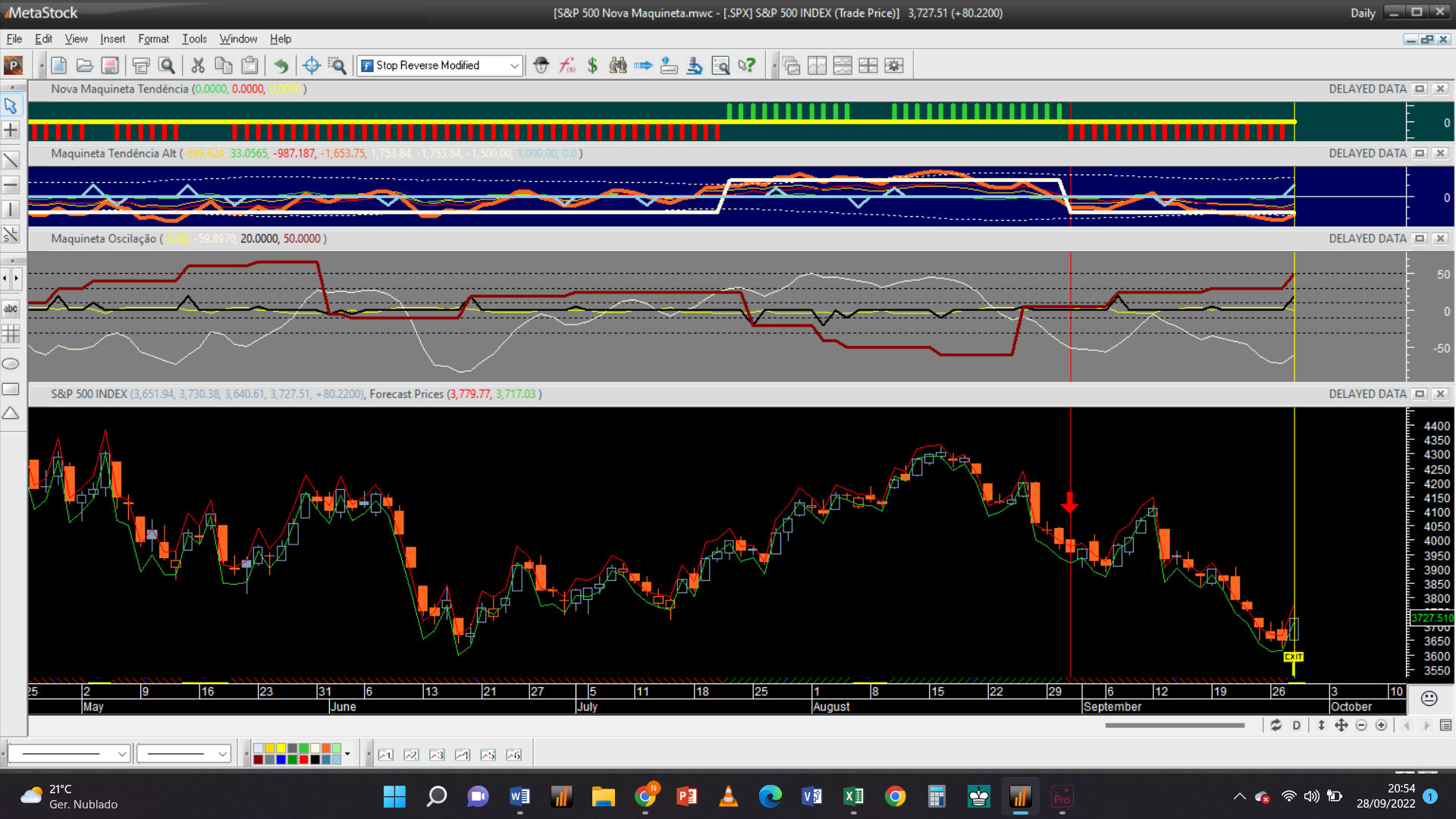Select the ellipse drawing tool
1456x819 pixels.
(x=11, y=364)
